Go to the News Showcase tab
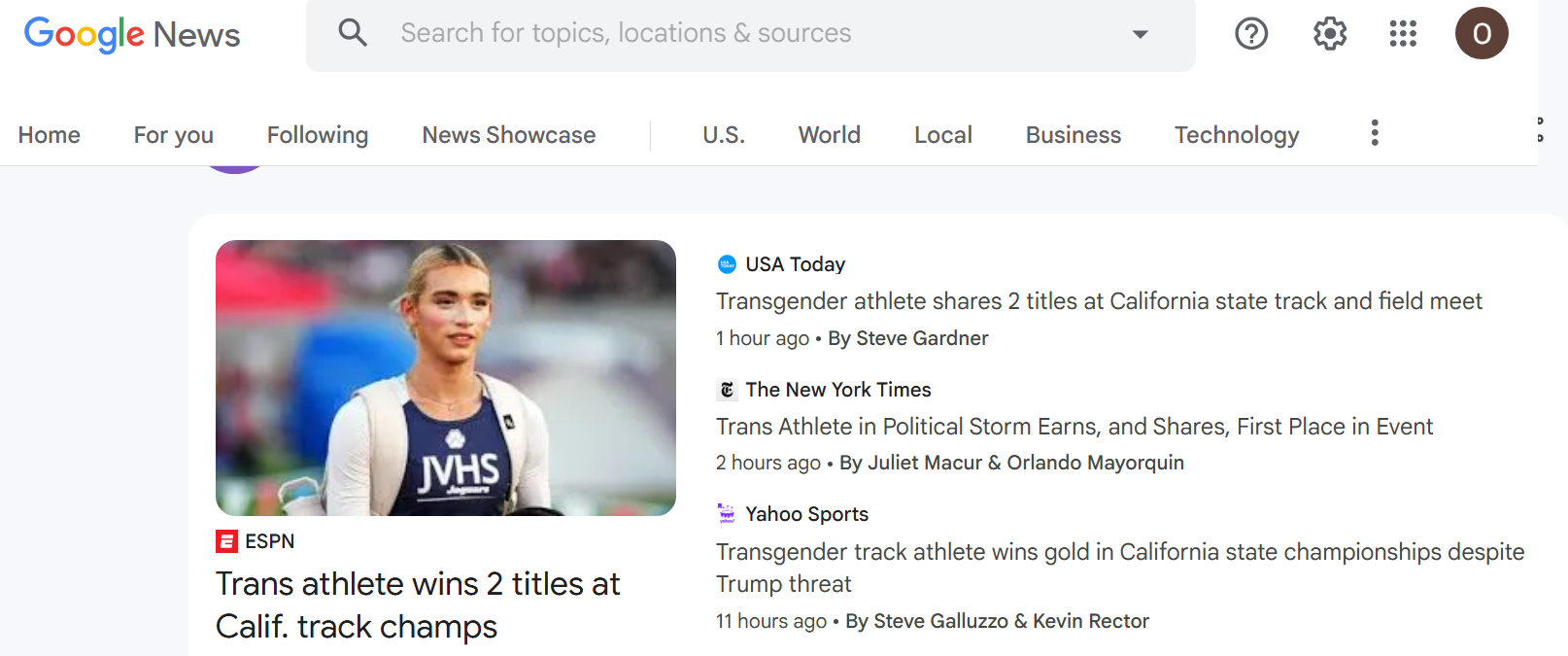 [508, 135]
